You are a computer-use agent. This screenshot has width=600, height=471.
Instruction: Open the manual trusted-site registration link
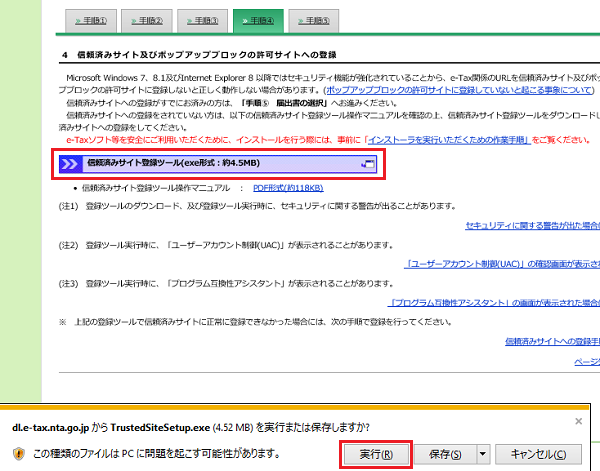(x=552, y=341)
